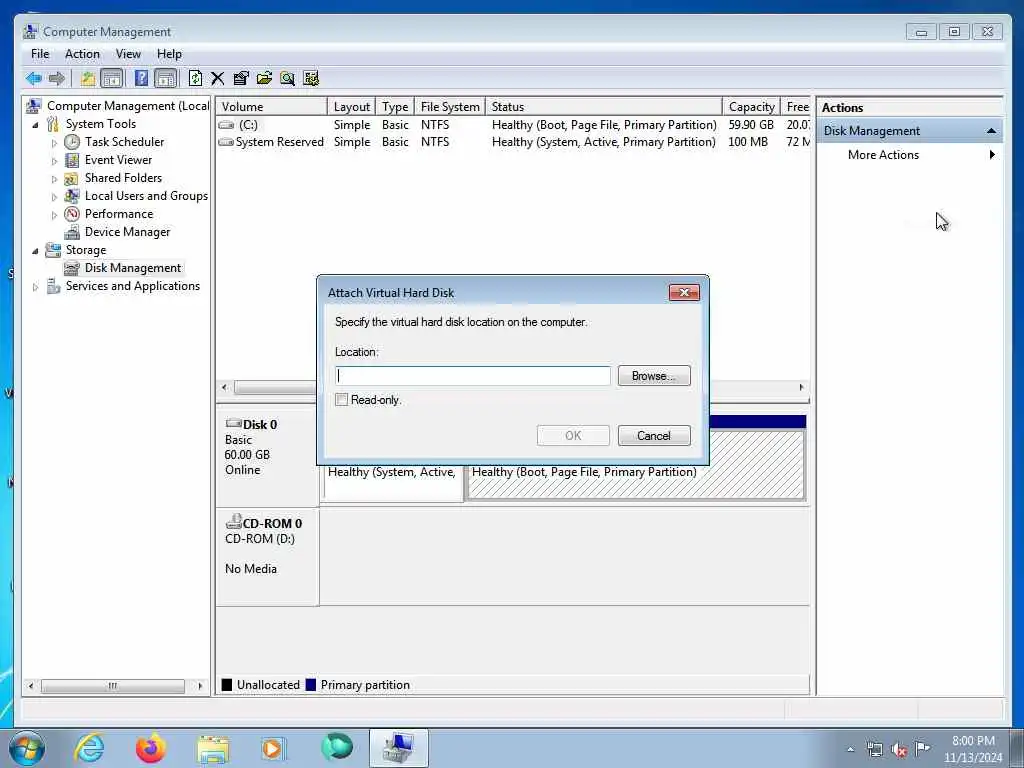This screenshot has height=768, width=1024.
Task: Open Help via blue question mark icon
Action: click(141, 78)
